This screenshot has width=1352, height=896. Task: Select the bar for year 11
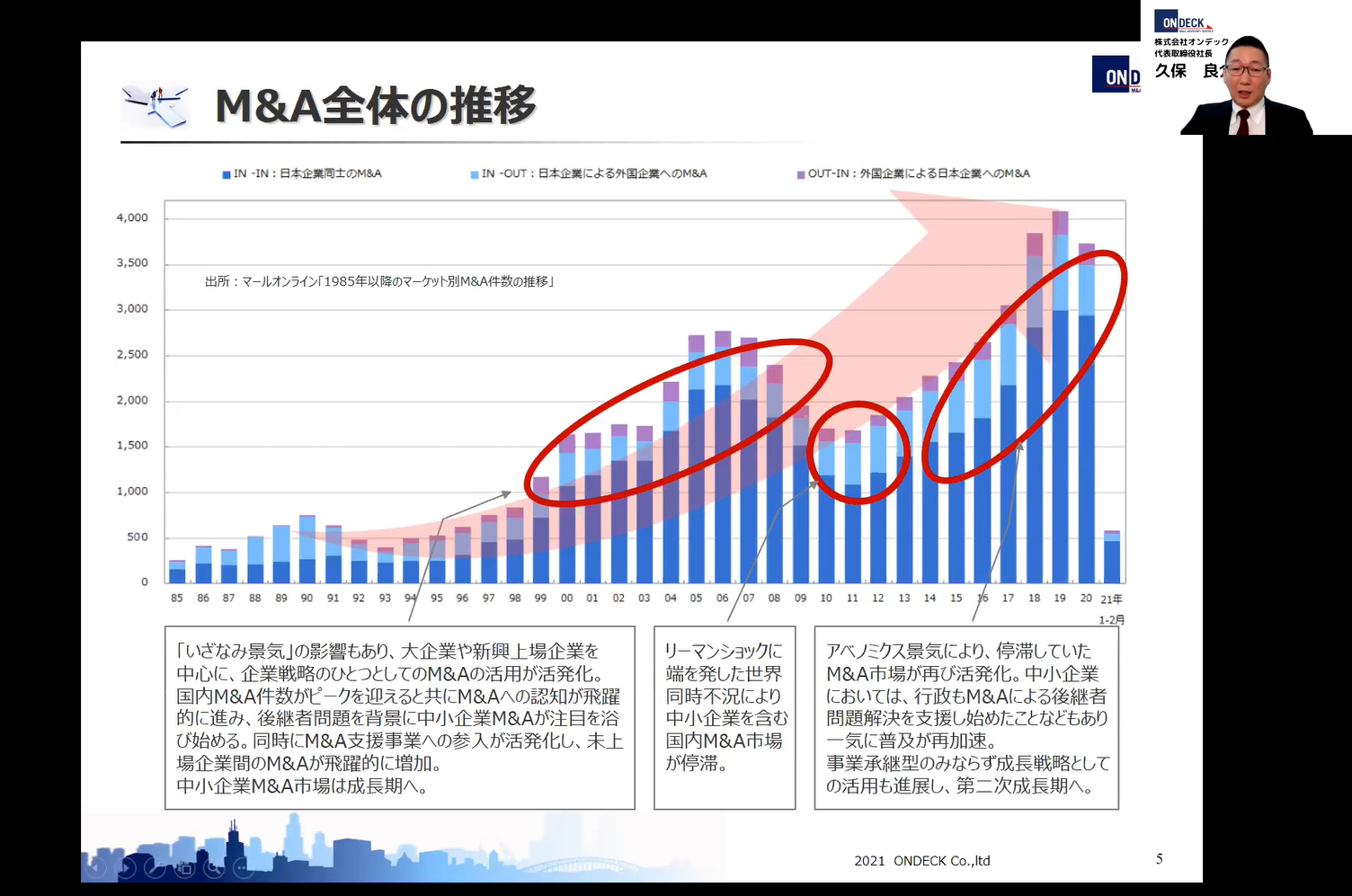pyautogui.click(x=852, y=506)
